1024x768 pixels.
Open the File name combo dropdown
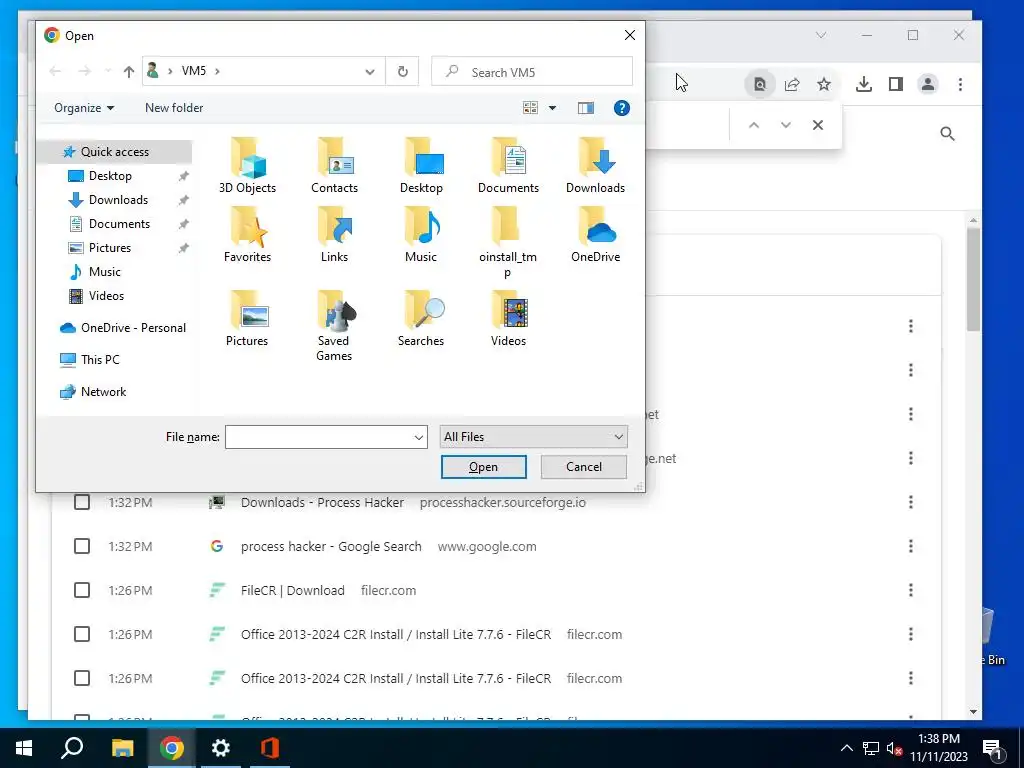[x=419, y=437]
